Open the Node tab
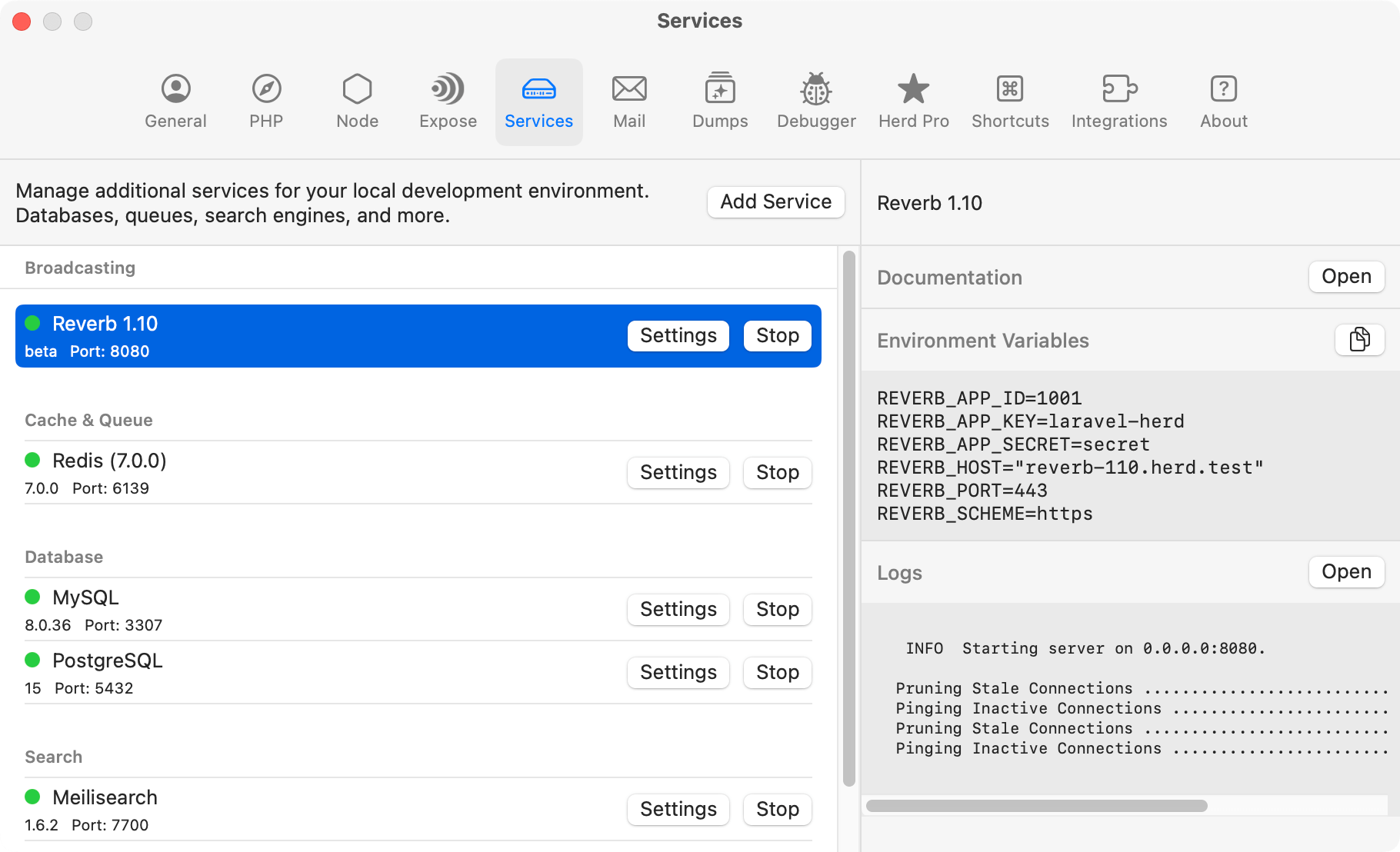Viewport: 1400px width, 852px height. [x=357, y=102]
